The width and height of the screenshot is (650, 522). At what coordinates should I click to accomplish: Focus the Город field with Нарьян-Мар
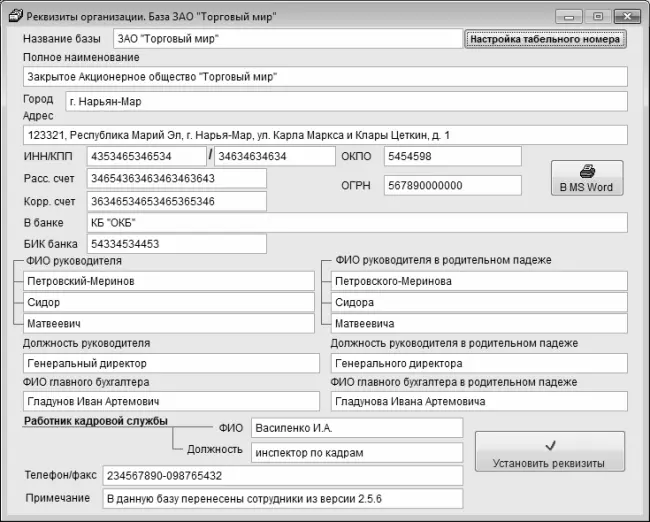click(346, 102)
